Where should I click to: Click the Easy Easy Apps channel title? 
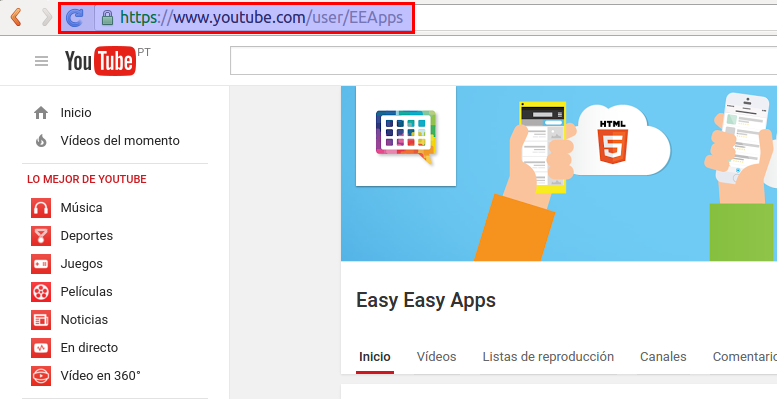[426, 300]
